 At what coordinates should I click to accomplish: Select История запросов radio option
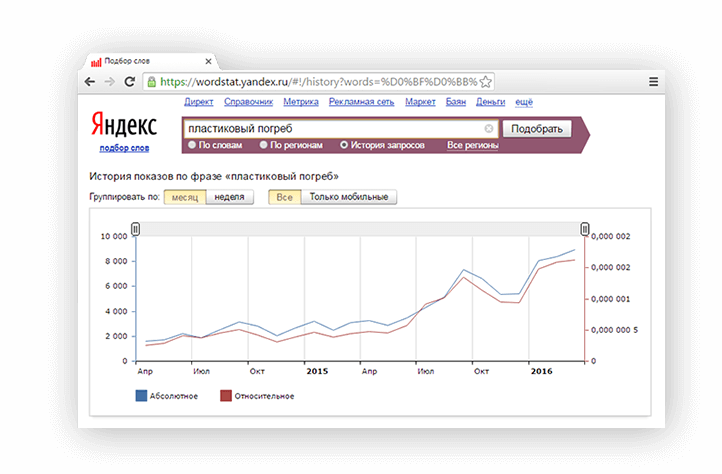pos(344,145)
